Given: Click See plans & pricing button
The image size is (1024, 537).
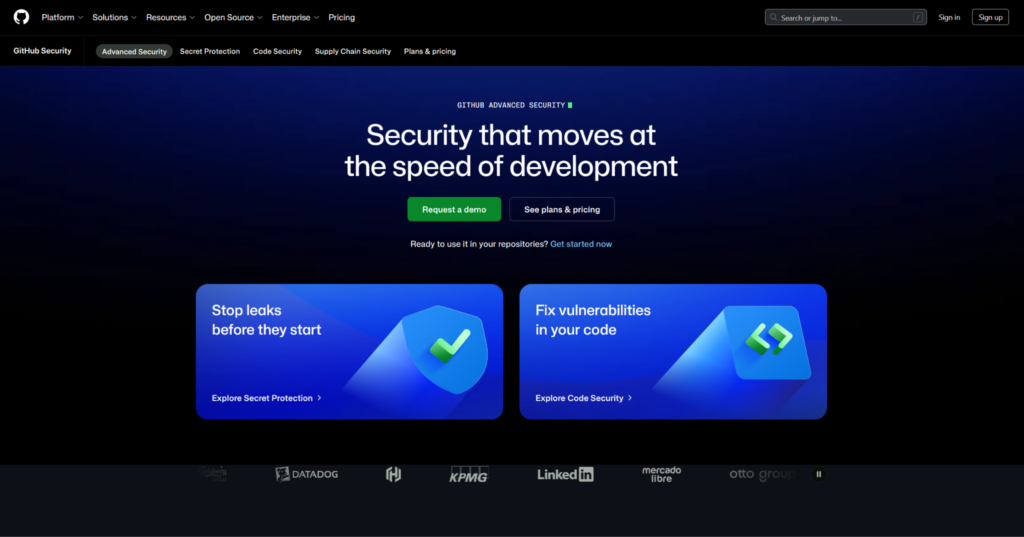Looking at the screenshot, I should point(562,210).
